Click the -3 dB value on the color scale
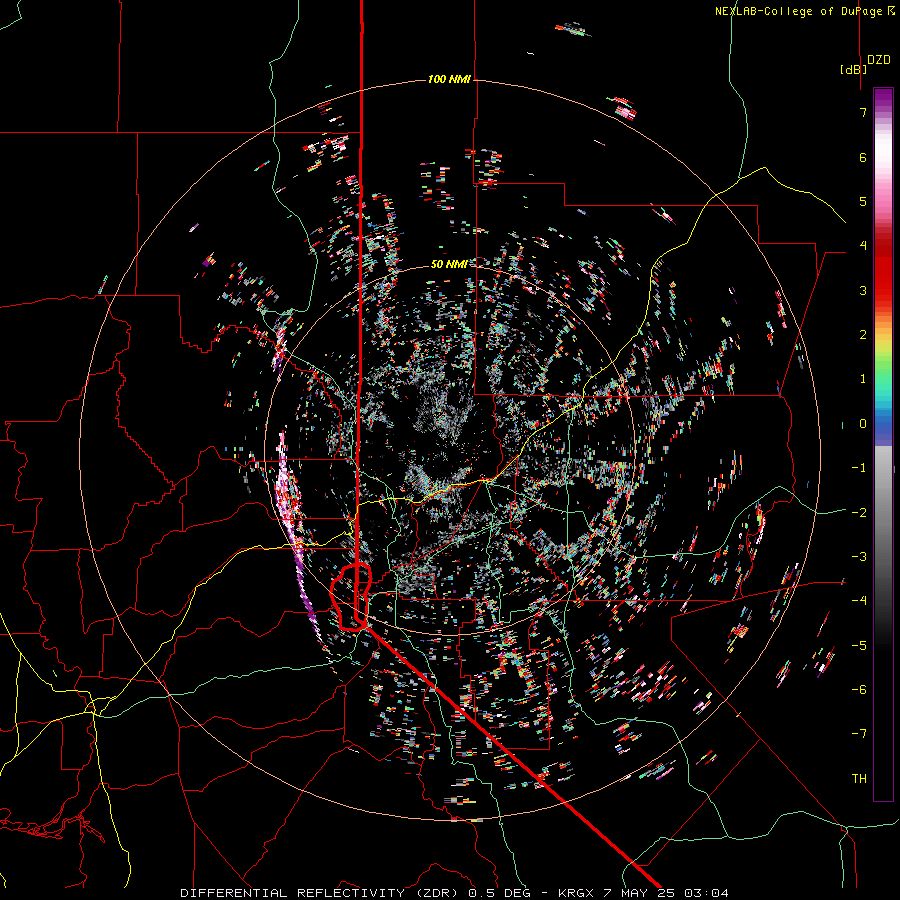 tap(859, 557)
